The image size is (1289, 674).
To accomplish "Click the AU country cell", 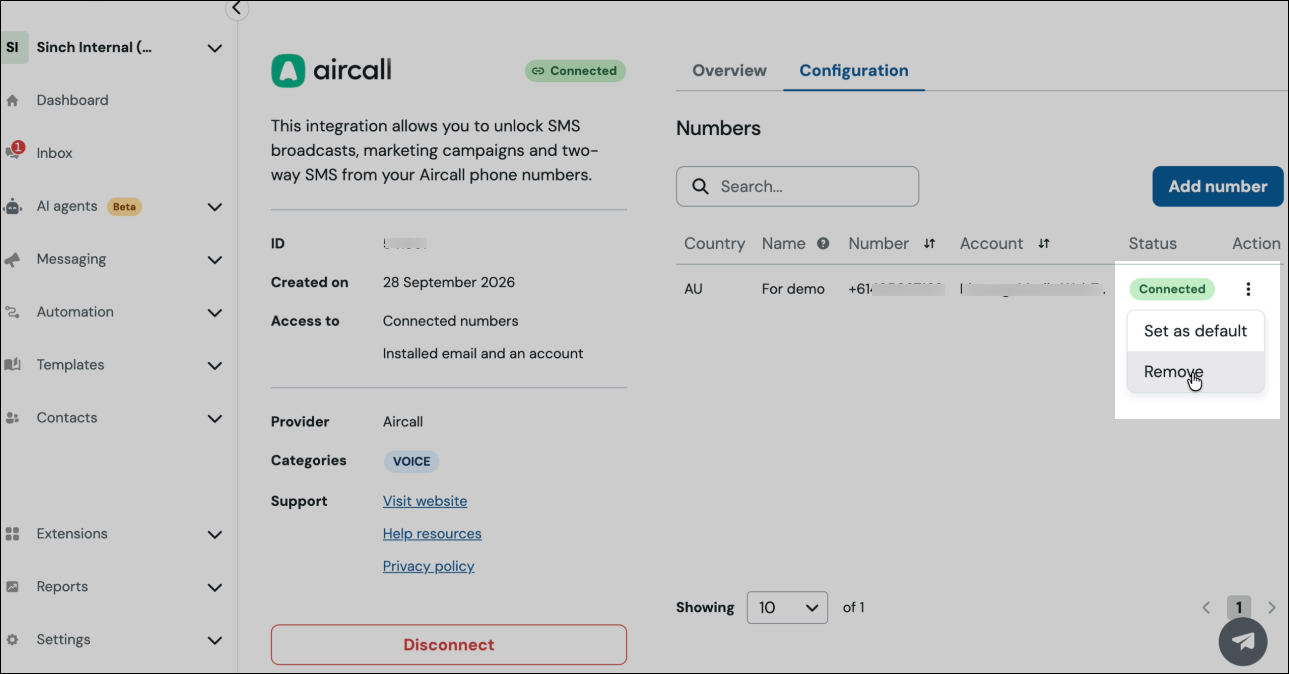I will pyautogui.click(x=693, y=289).
